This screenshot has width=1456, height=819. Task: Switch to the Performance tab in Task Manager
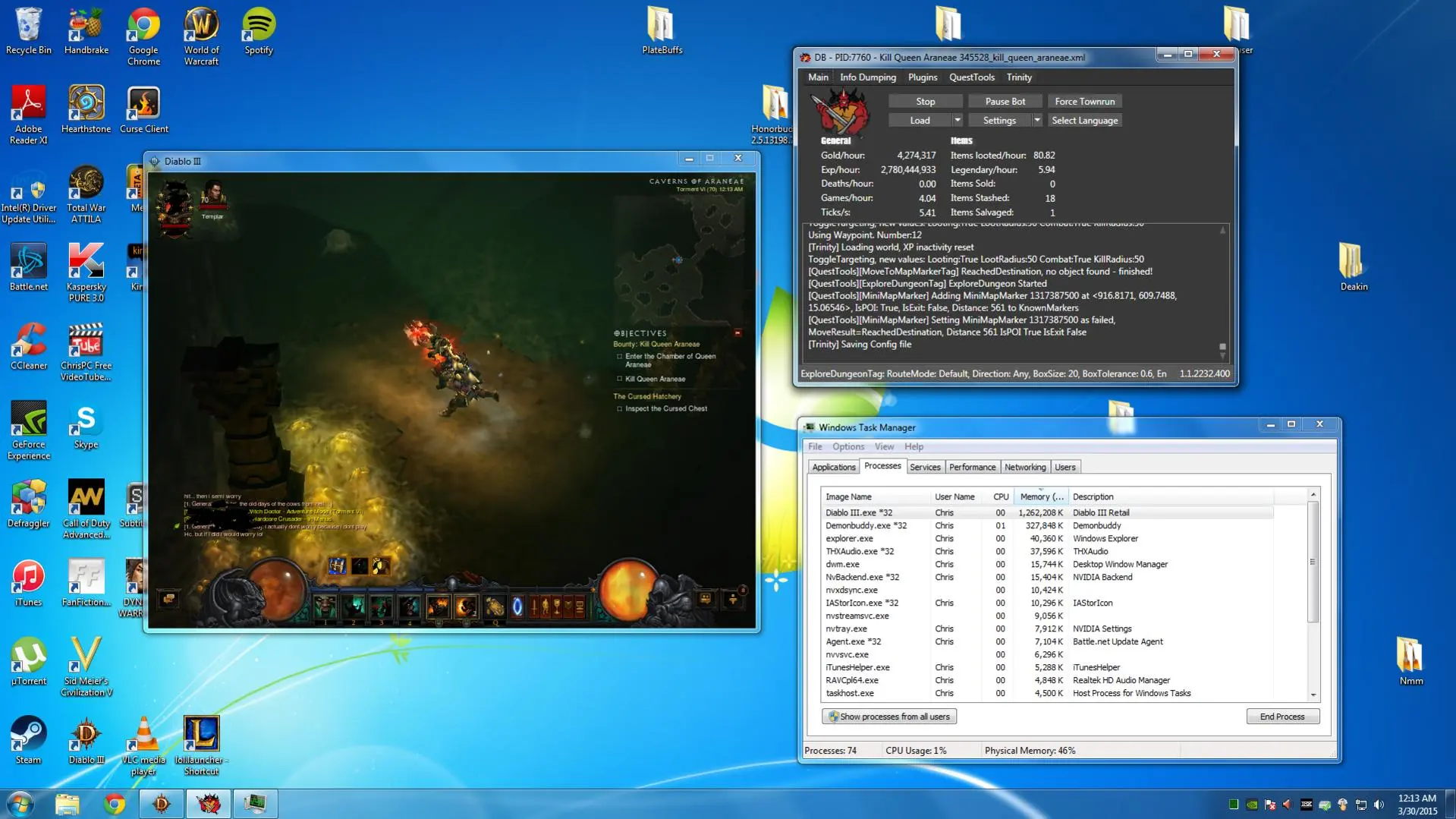[972, 467]
